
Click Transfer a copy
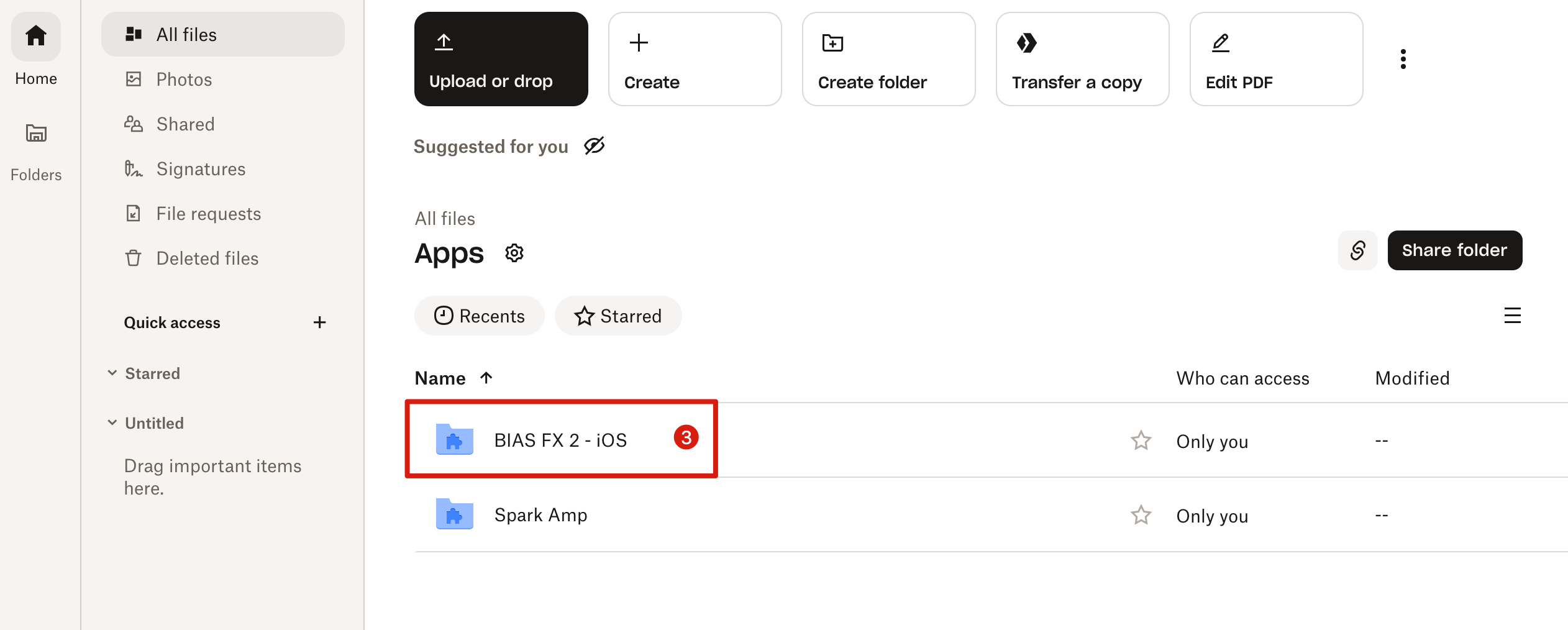1083,59
